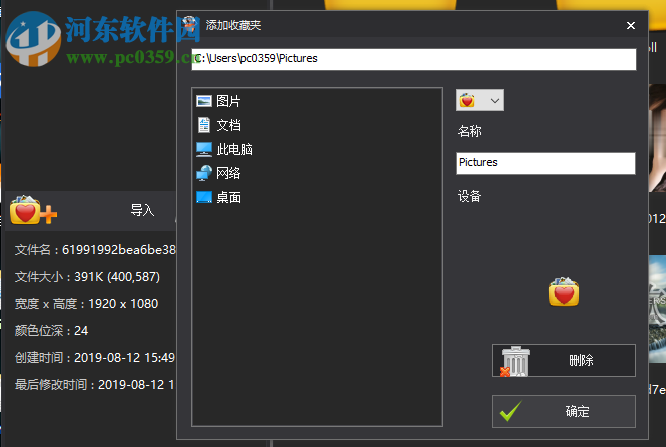Click the 颜色位深 24 text

pyautogui.click(x=51, y=331)
